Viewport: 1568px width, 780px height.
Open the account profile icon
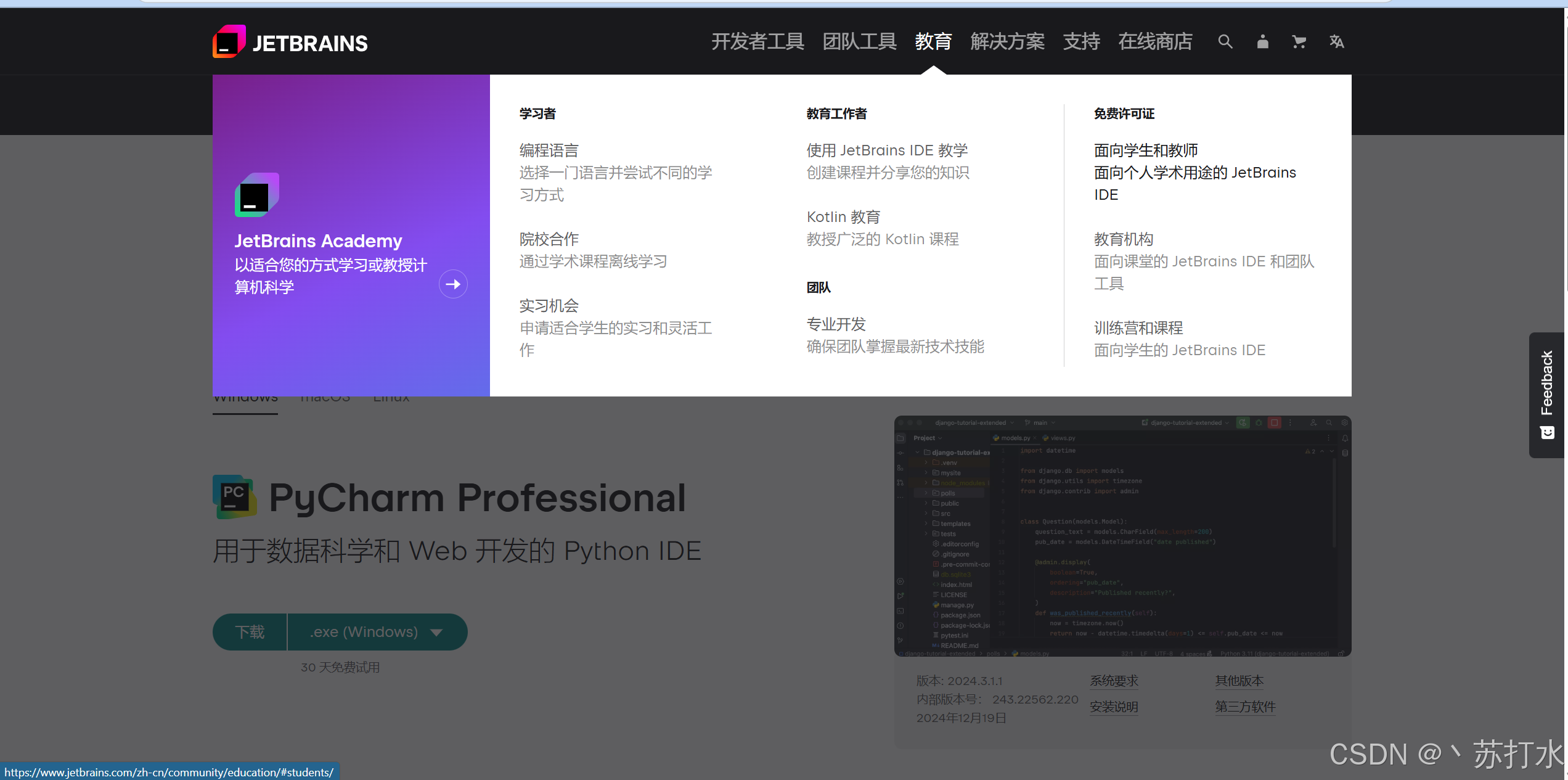1263,42
